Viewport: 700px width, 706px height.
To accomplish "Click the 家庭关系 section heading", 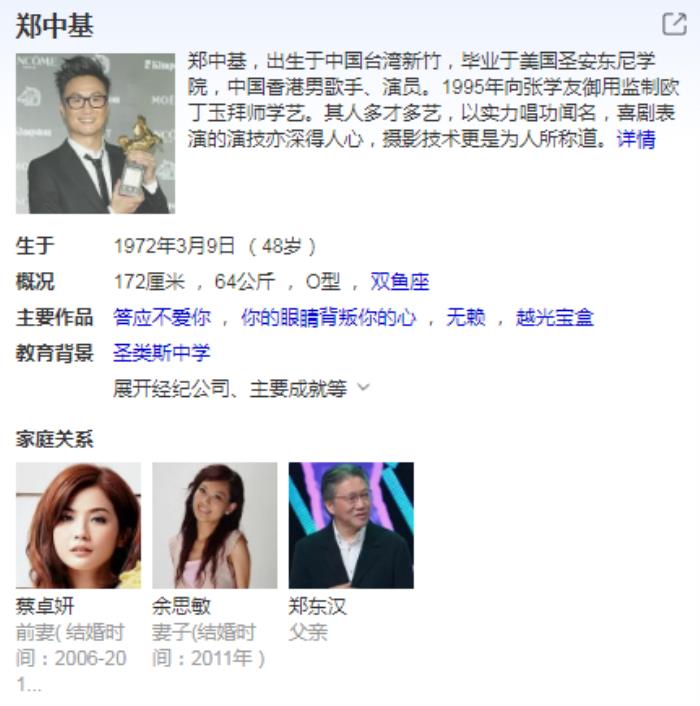I will [x=54, y=439].
